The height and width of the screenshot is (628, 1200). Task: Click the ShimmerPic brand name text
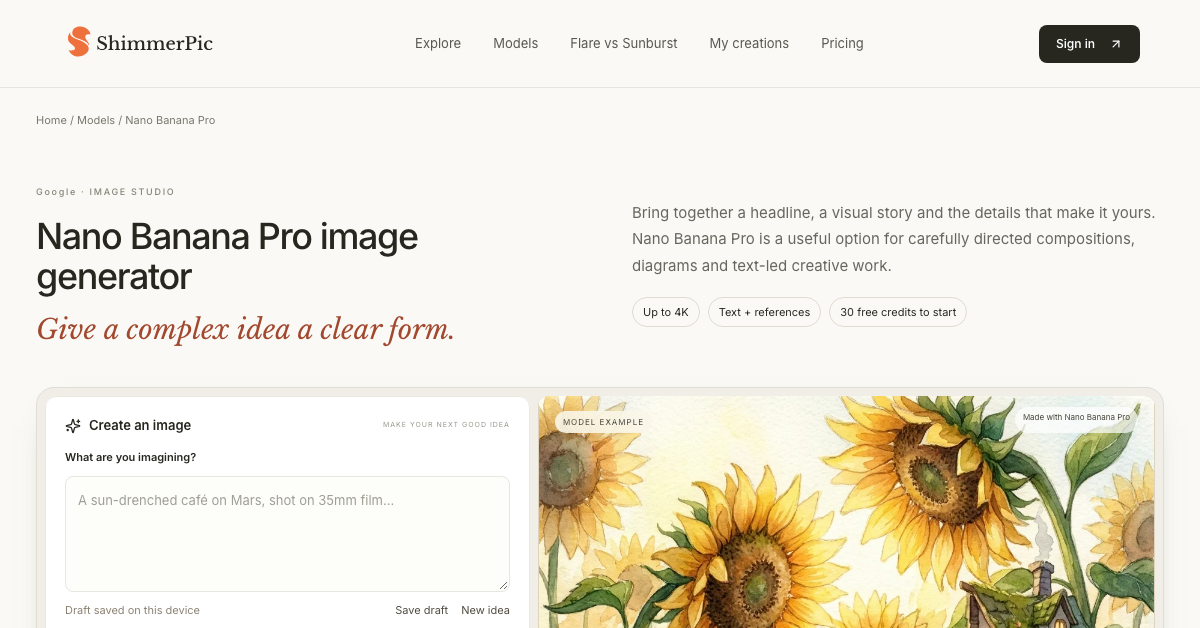tap(154, 43)
